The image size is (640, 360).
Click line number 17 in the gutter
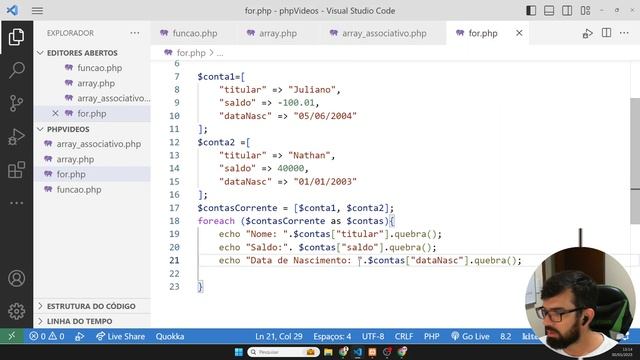tap(174, 208)
